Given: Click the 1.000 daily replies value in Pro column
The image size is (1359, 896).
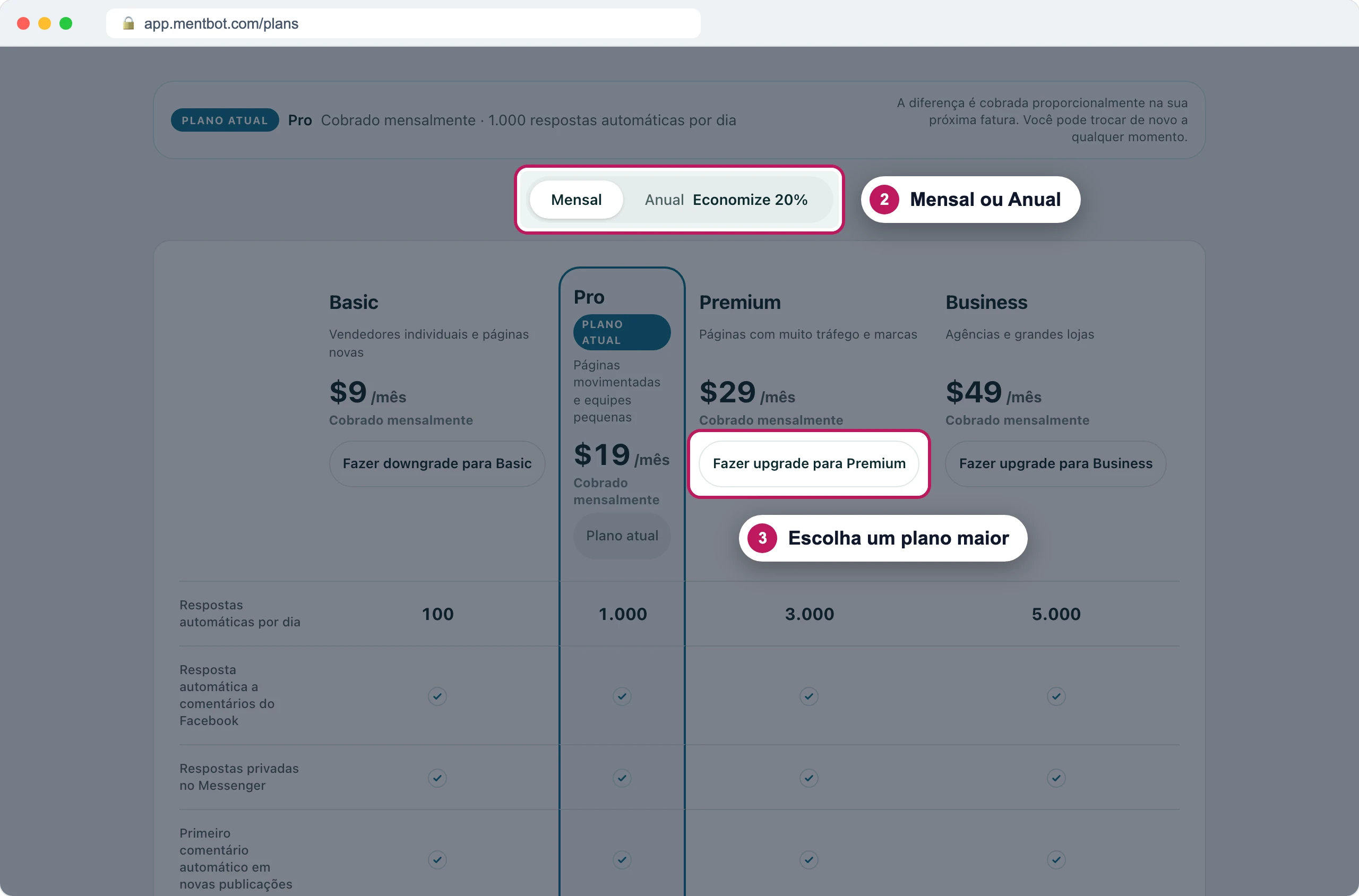Looking at the screenshot, I should 622,614.
